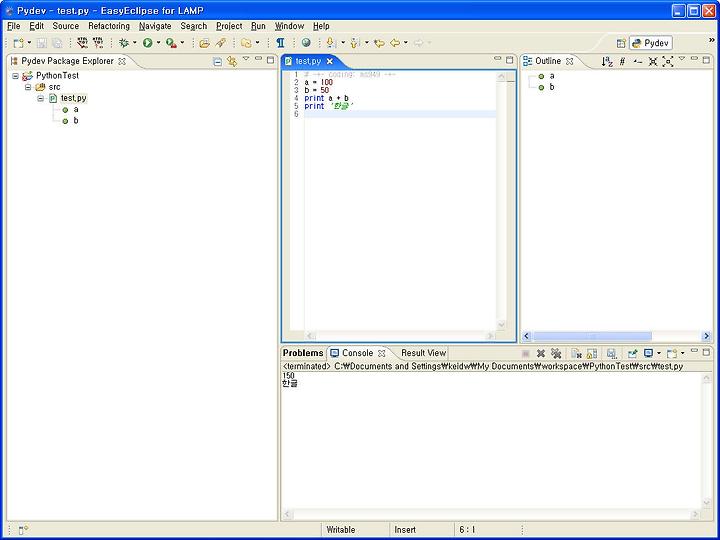This screenshot has height=540, width=720.
Task: Collapse the test.py tree node
Action: pos(40,98)
